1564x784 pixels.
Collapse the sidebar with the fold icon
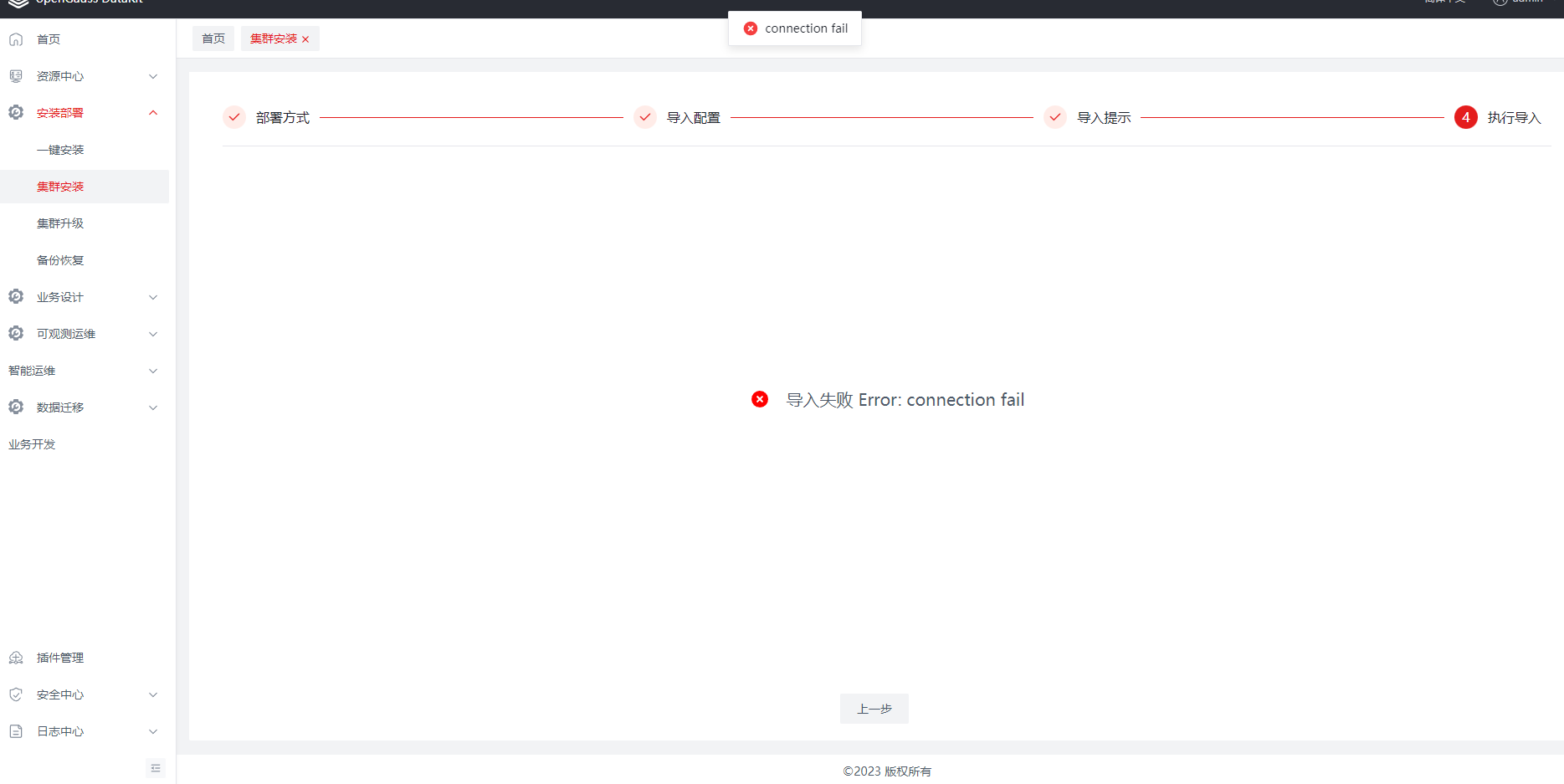156,768
